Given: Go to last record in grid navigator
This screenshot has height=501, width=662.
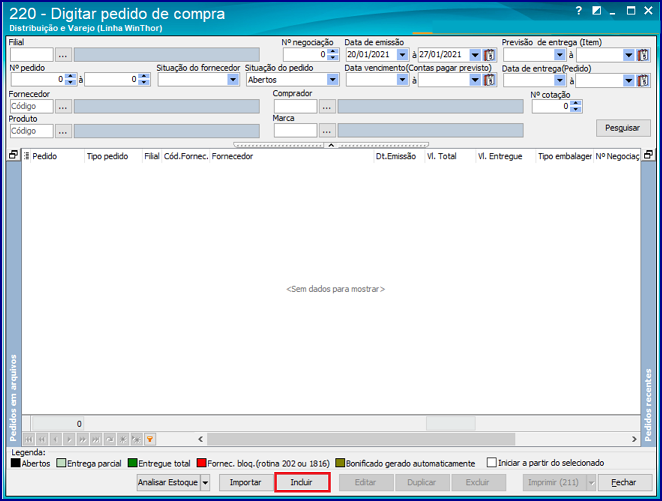Looking at the screenshot, I should [96, 439].
